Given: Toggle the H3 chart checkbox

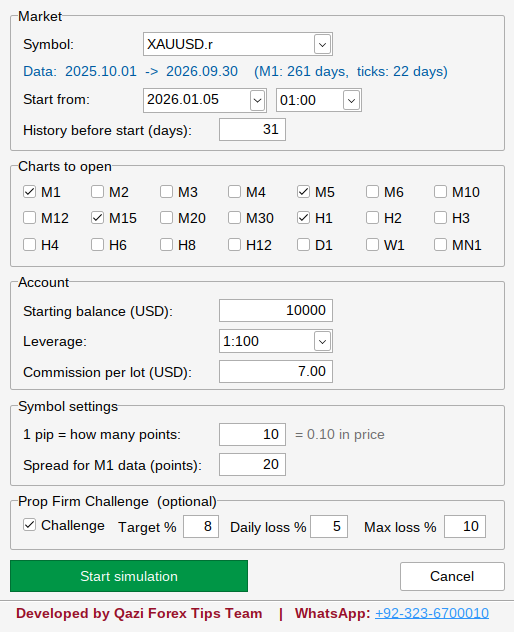Looking at the screenshot, I should (x=440, y=218).
